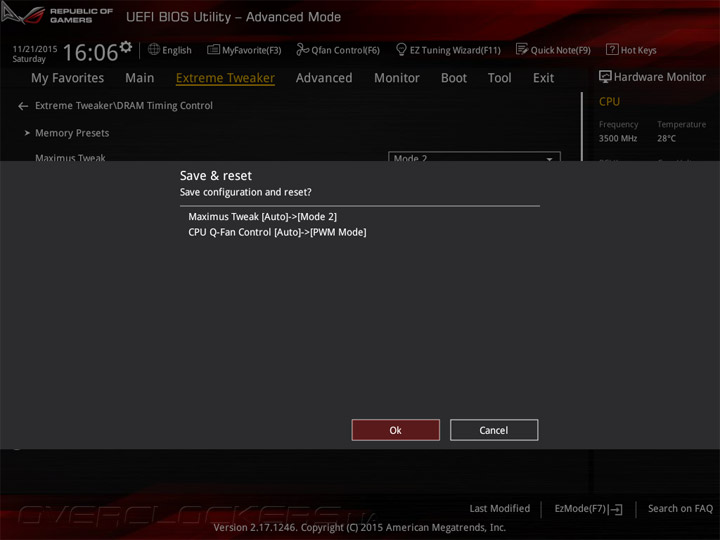Click the Hardware Monitor panel title
Image resolution: width=720 pixels, height=540 pixels.
coord(660,77)
